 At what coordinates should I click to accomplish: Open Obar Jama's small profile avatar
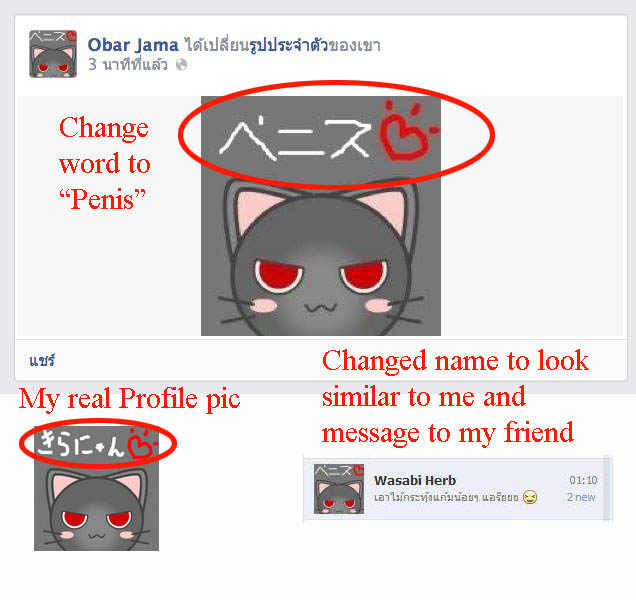point(53,54)
